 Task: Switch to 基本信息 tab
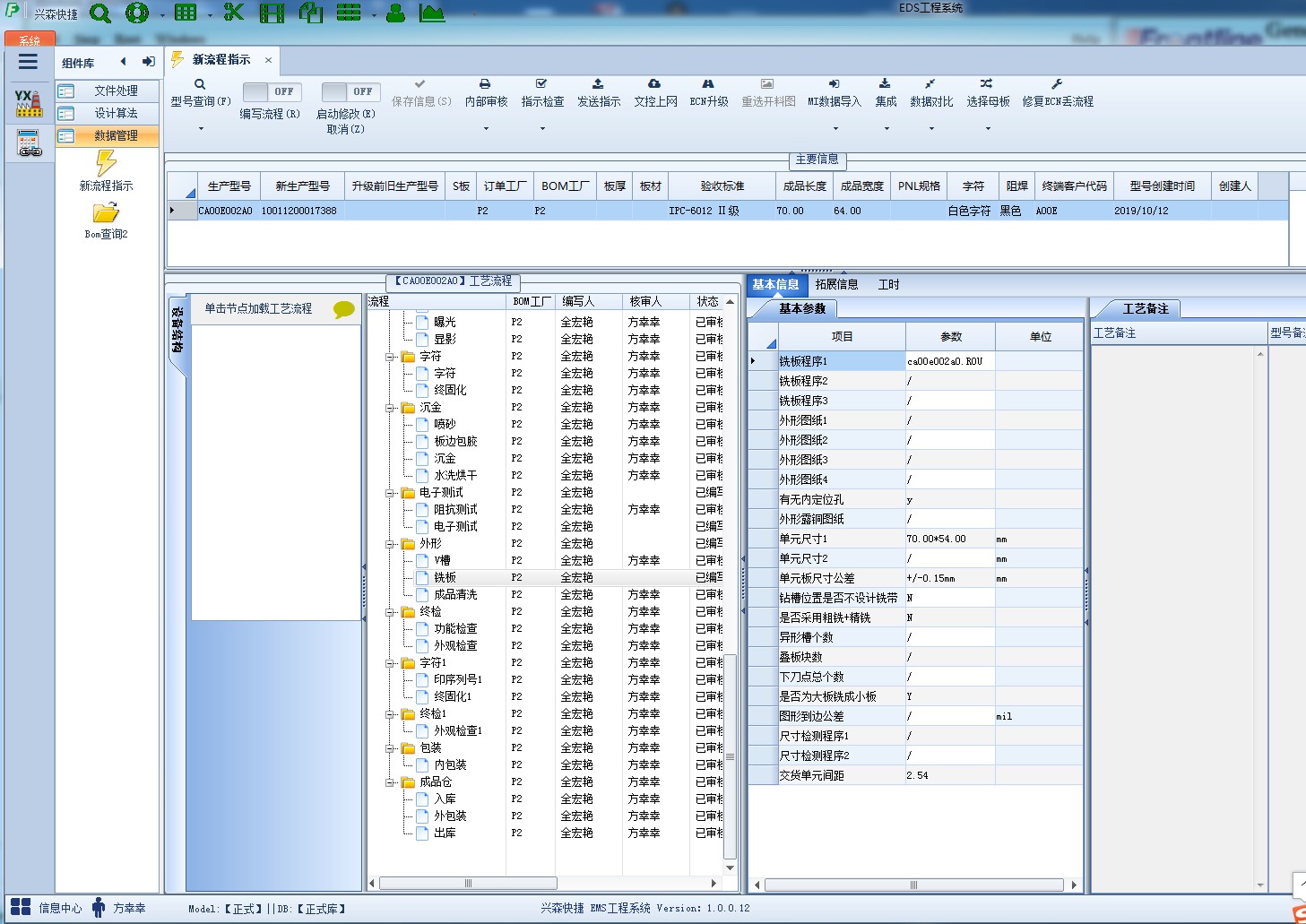[x=775, y=285]
